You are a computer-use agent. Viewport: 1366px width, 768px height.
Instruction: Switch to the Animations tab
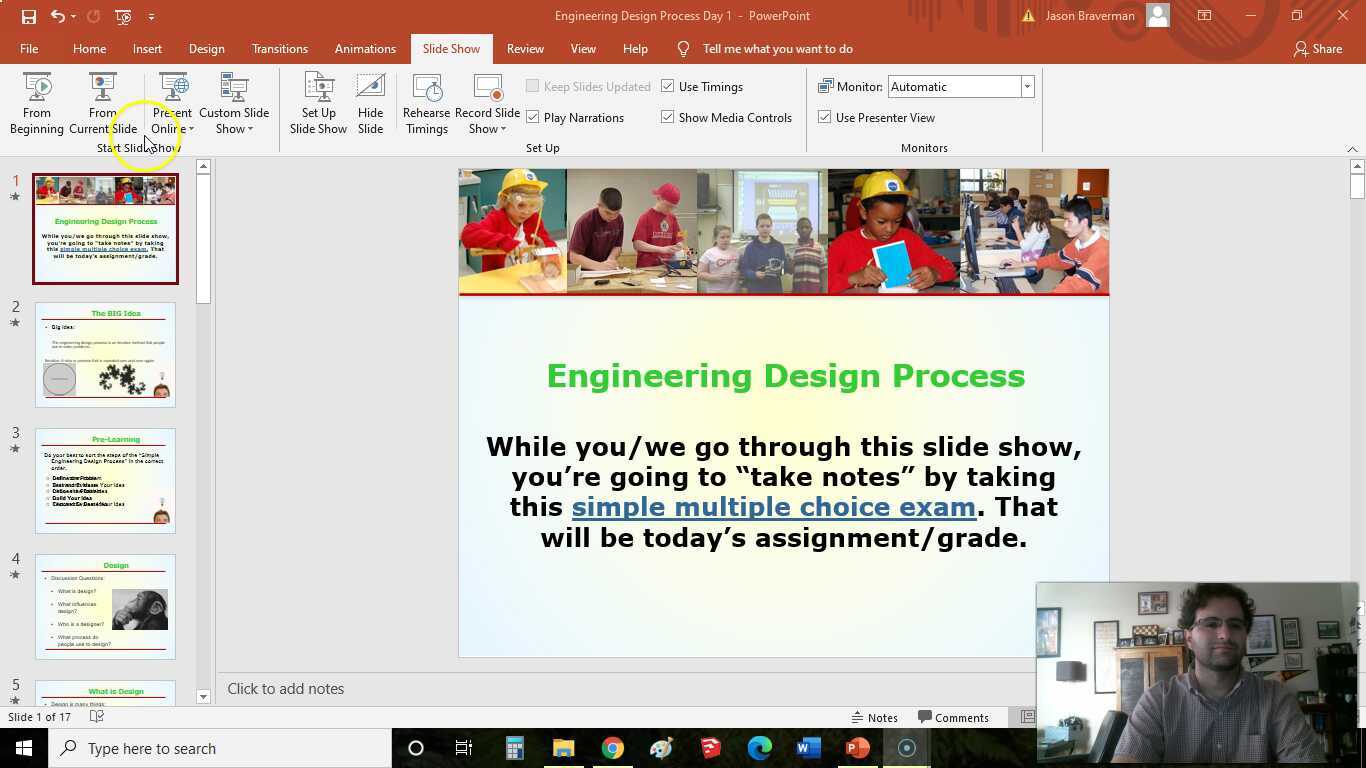tap(364, 48)
